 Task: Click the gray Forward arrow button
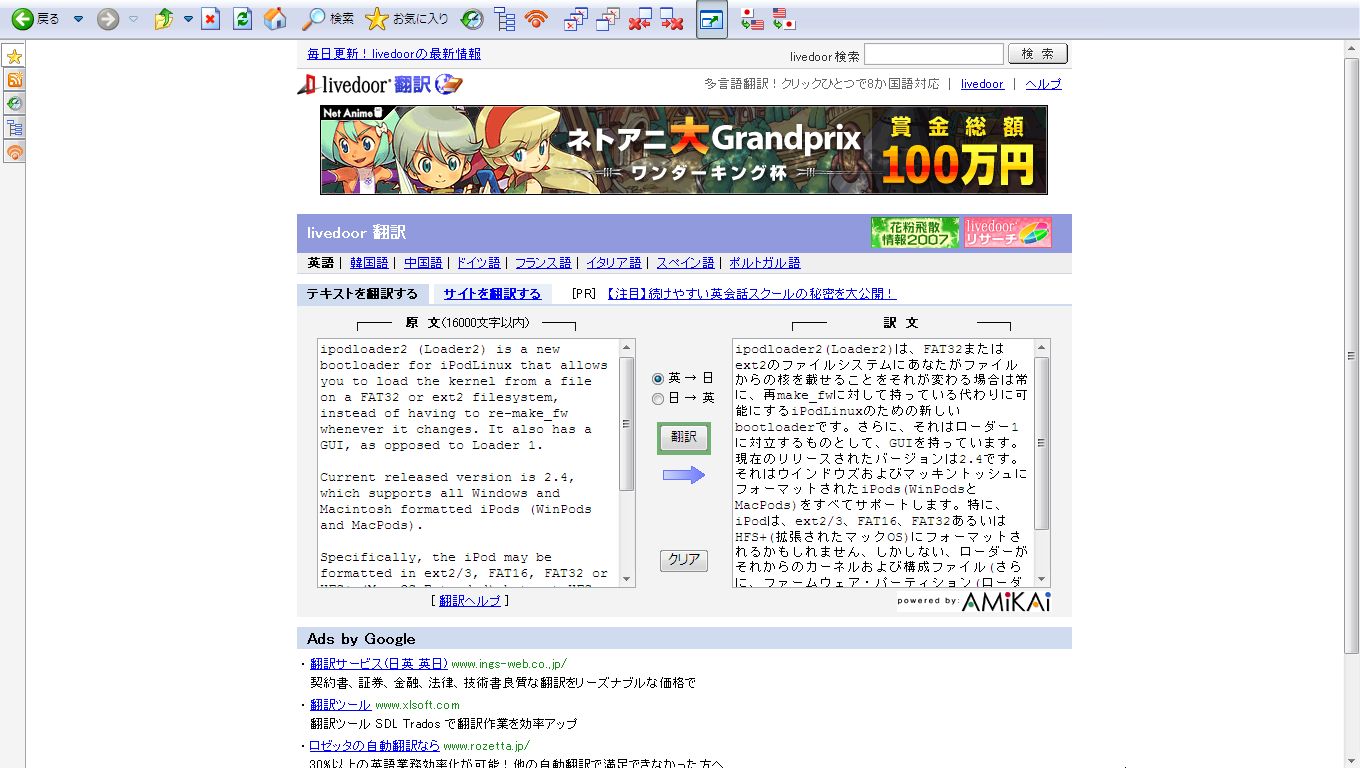[x=108, y=18]
